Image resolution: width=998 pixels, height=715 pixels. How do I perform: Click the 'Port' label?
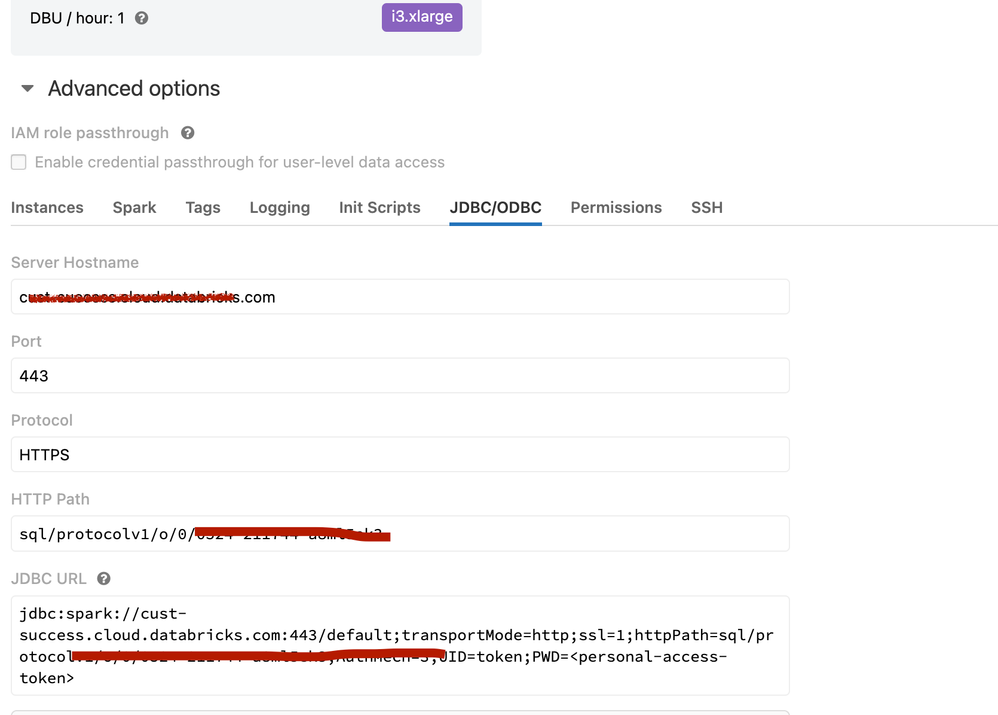(26, 341)
